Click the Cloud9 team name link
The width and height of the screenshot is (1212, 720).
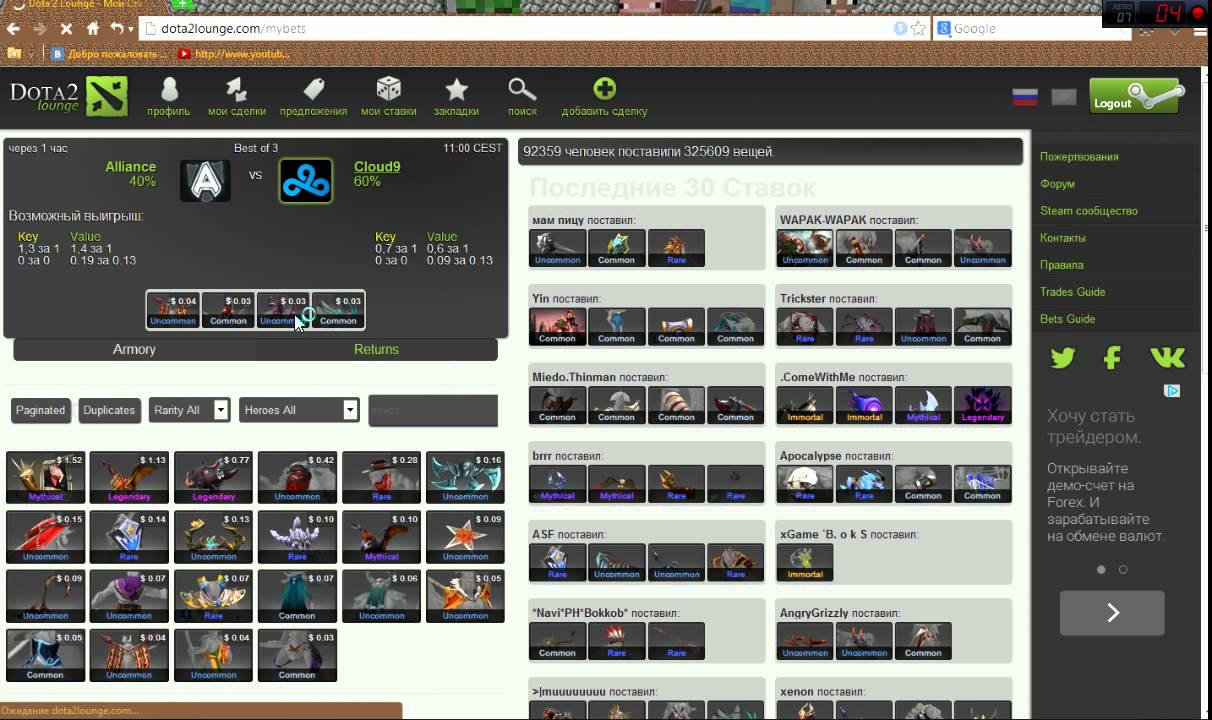(x=377, y=167)
